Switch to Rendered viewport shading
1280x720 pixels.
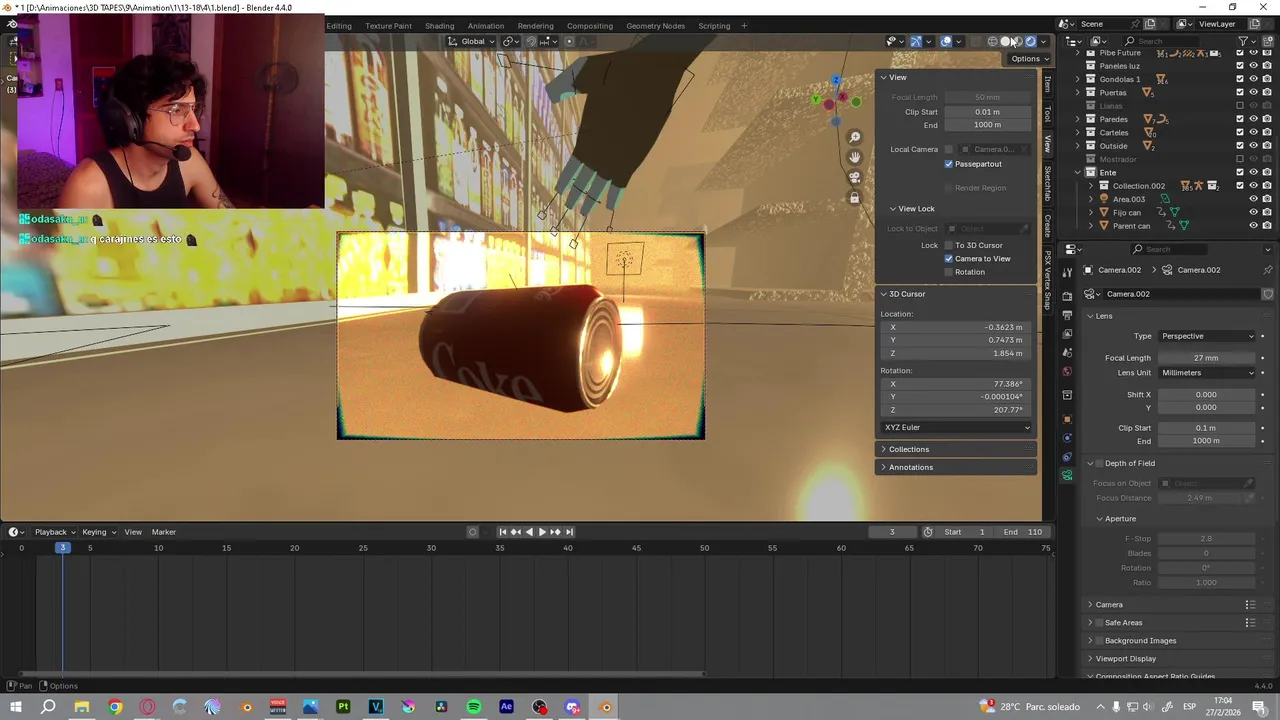1031,41
